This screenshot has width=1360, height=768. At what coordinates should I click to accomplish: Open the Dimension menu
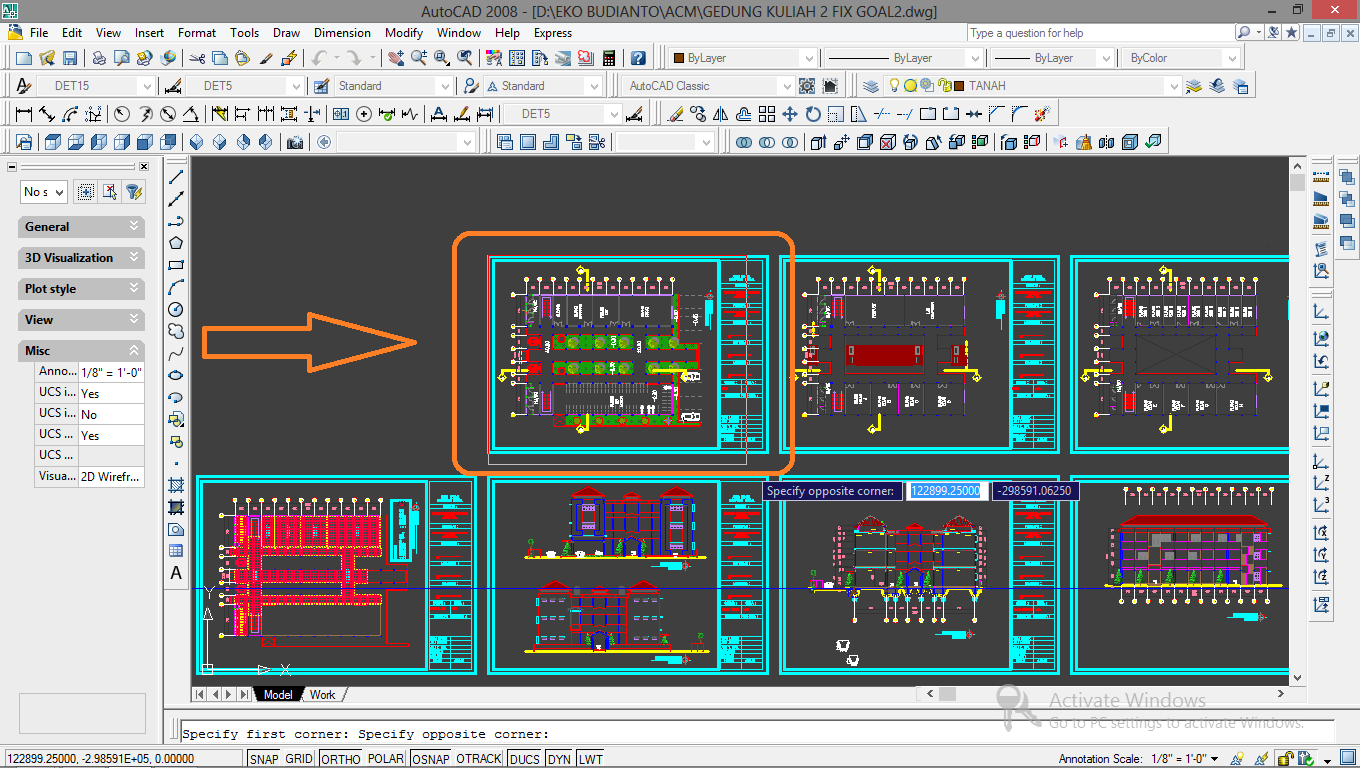[x=342, y=33]
